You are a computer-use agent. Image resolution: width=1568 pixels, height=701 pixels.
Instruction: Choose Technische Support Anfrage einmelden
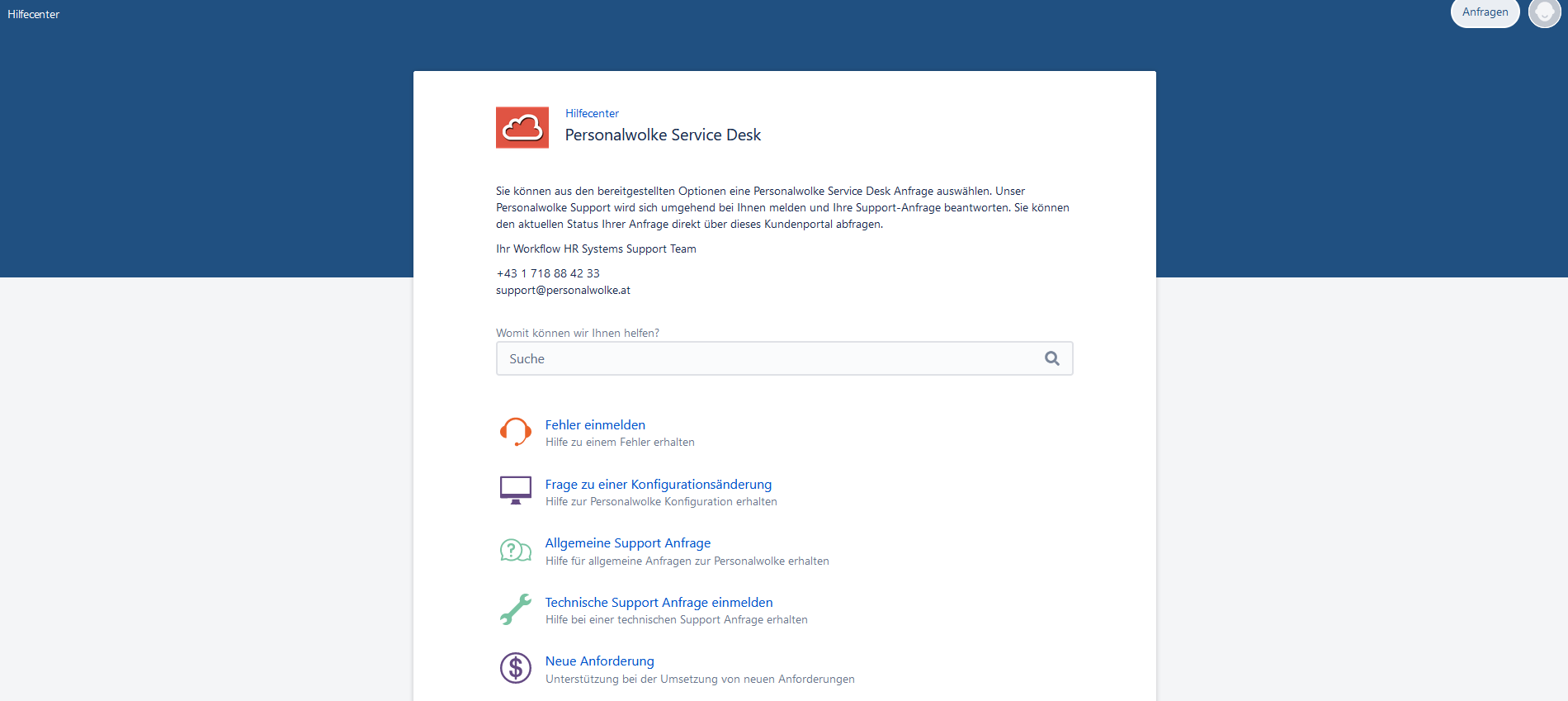(659, 603)
